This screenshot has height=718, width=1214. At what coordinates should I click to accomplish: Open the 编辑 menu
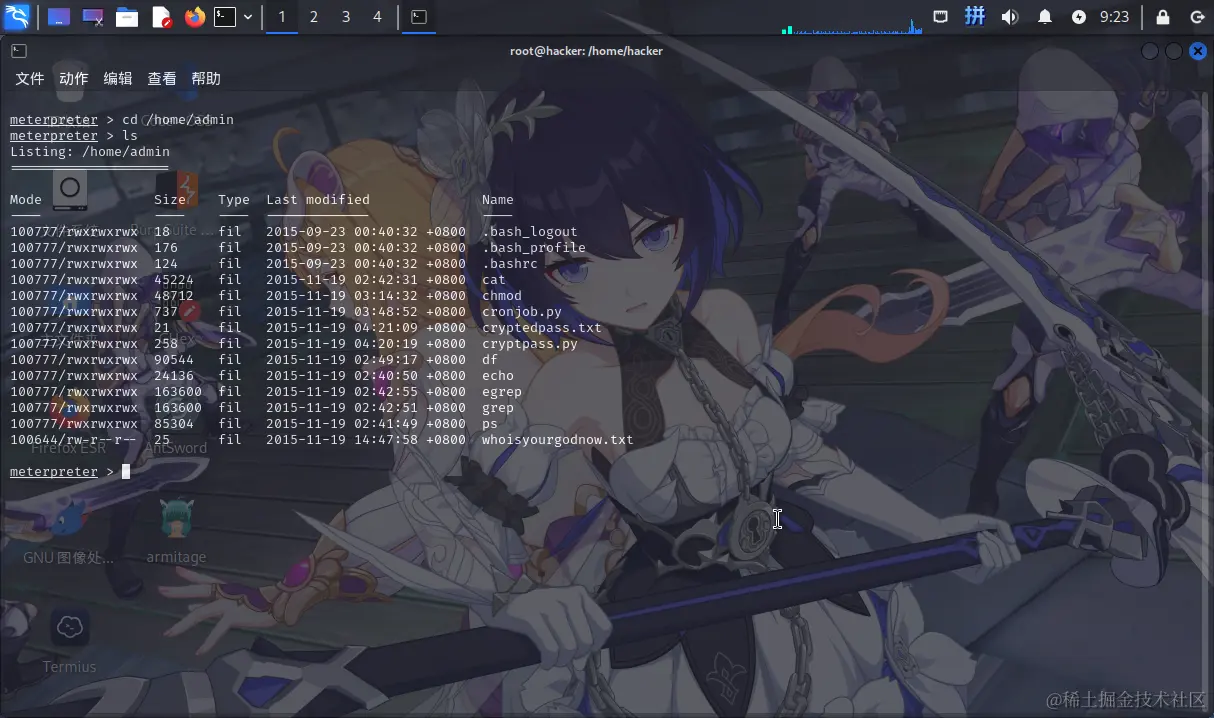click(118, 79)
